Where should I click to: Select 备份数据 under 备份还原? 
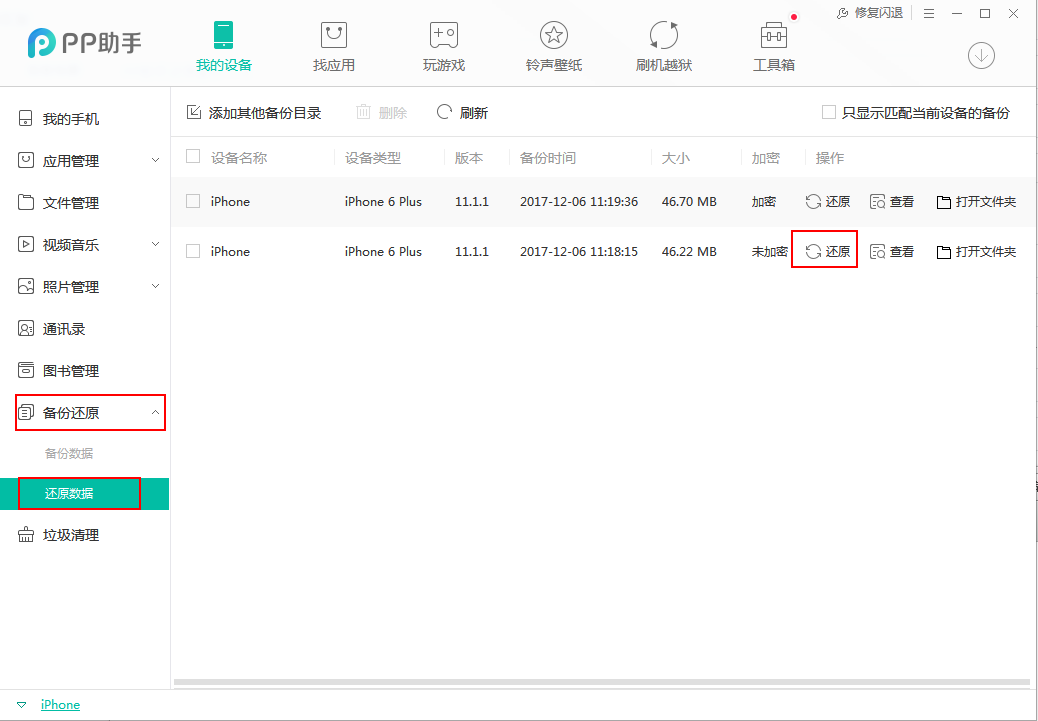click(x=68, y=453)
